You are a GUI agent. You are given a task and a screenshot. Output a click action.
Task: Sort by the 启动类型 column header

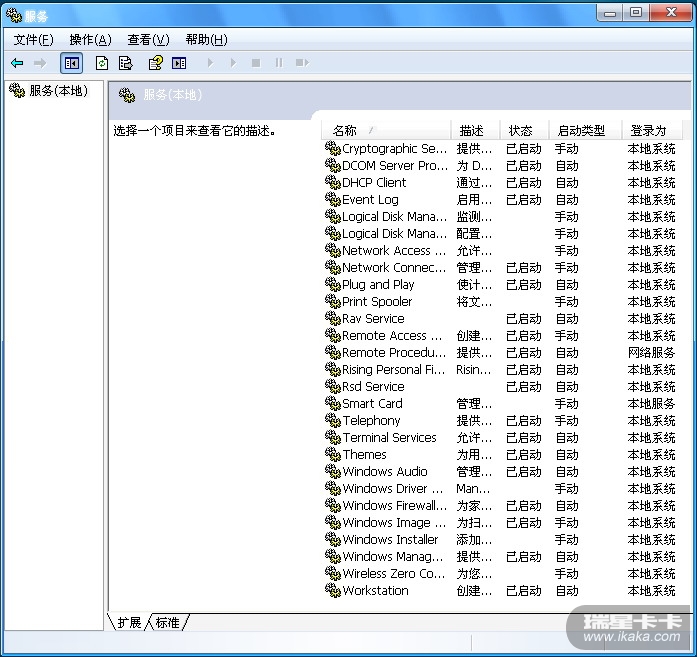pyautogui.click(x=585, y=131)
